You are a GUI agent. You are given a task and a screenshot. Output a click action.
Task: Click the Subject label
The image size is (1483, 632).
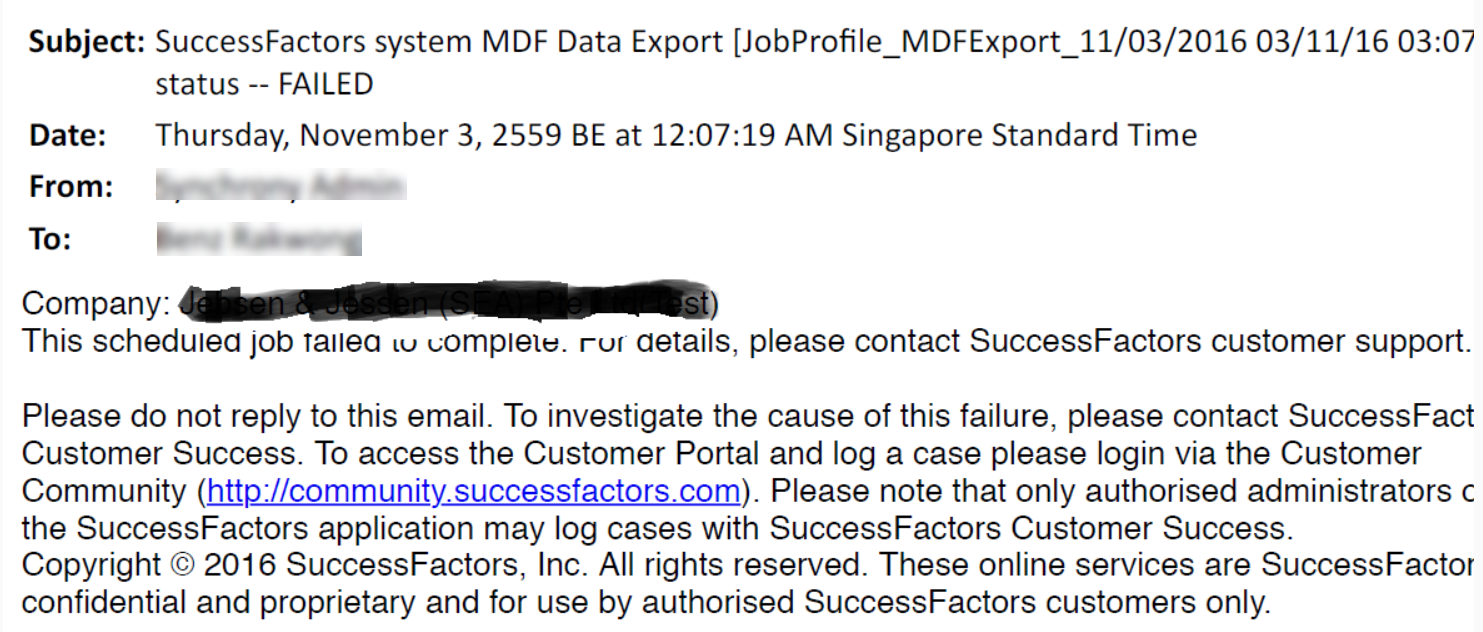click(87, 42)
